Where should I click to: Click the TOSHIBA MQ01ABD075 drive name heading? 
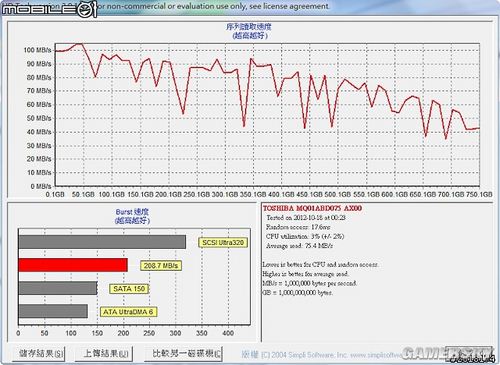point(312,208)
